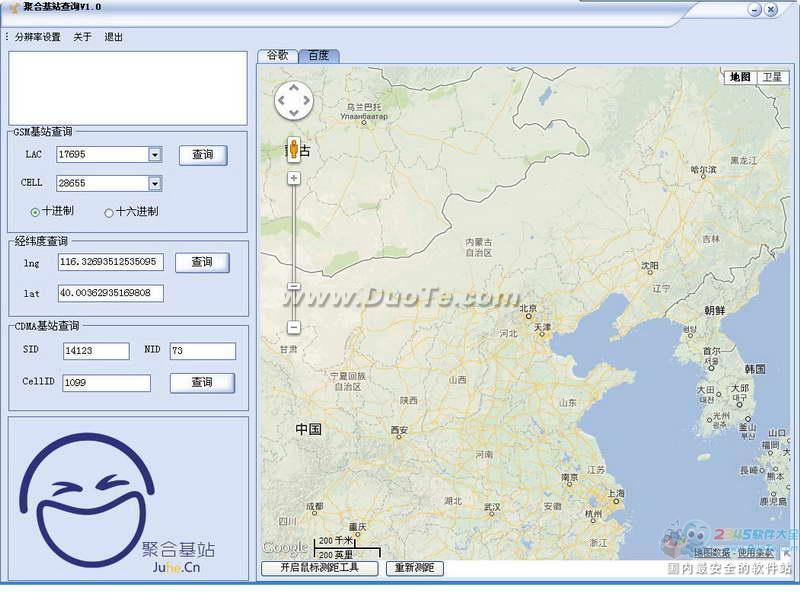
Task: Close the 聚合基站查询 window
Action: point(771,10)
